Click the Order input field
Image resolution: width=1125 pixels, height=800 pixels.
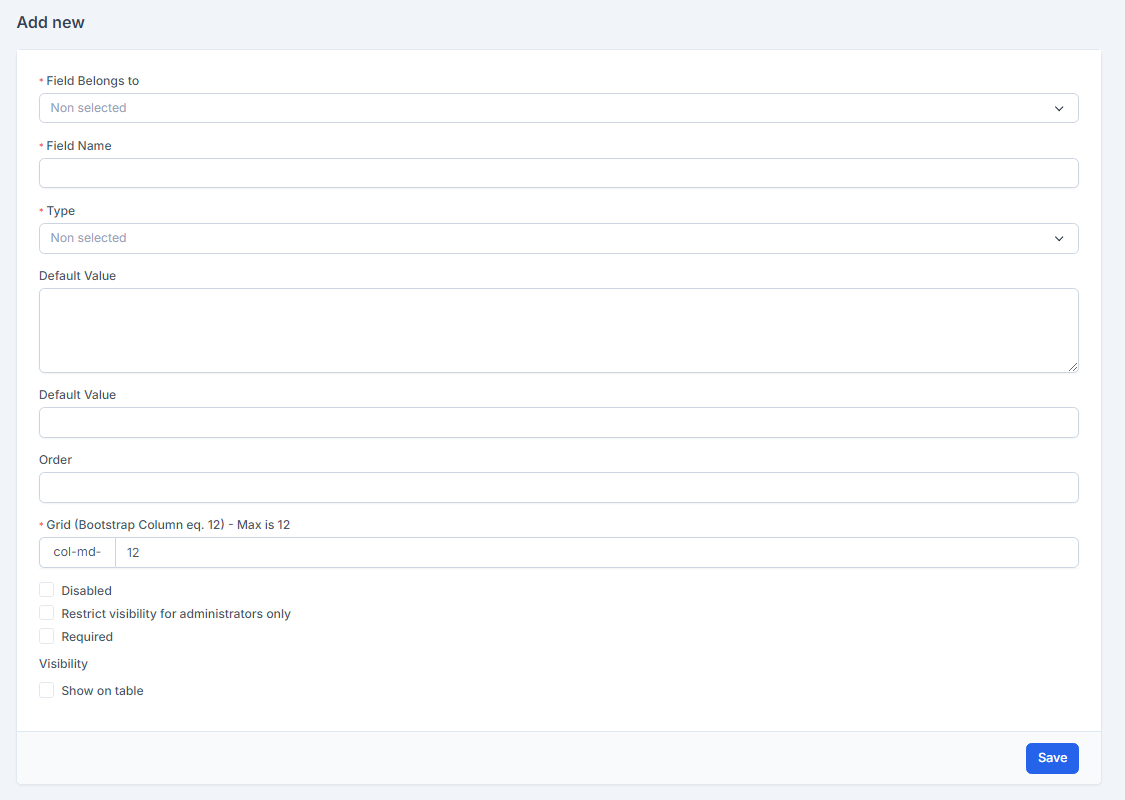coord(558,487)
